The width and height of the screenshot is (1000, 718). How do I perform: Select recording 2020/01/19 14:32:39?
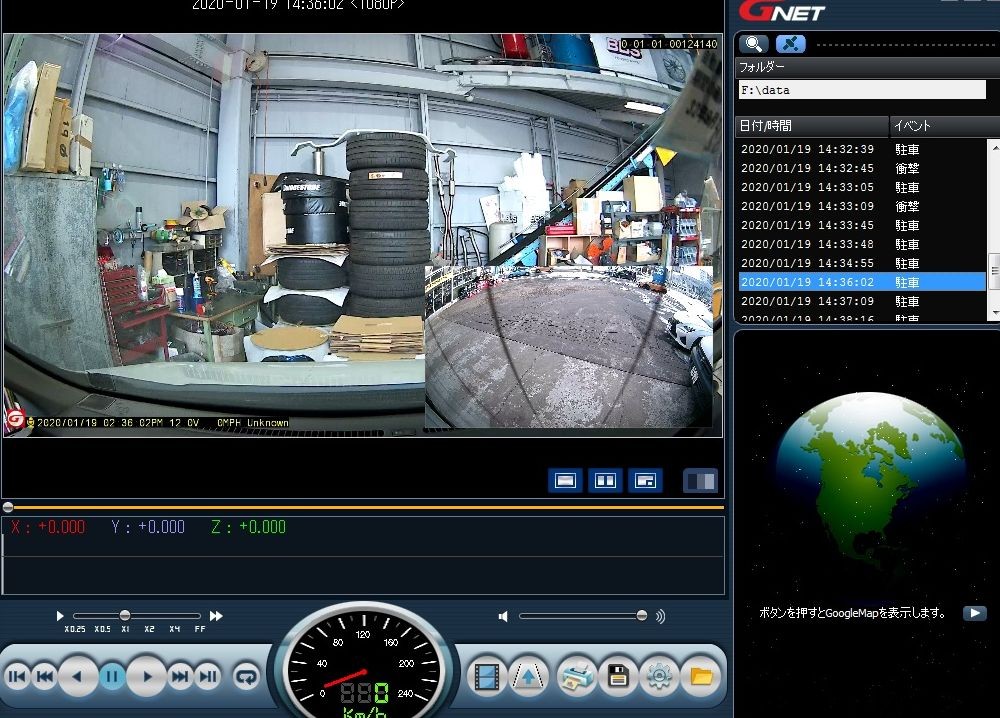tap(862, 149)
